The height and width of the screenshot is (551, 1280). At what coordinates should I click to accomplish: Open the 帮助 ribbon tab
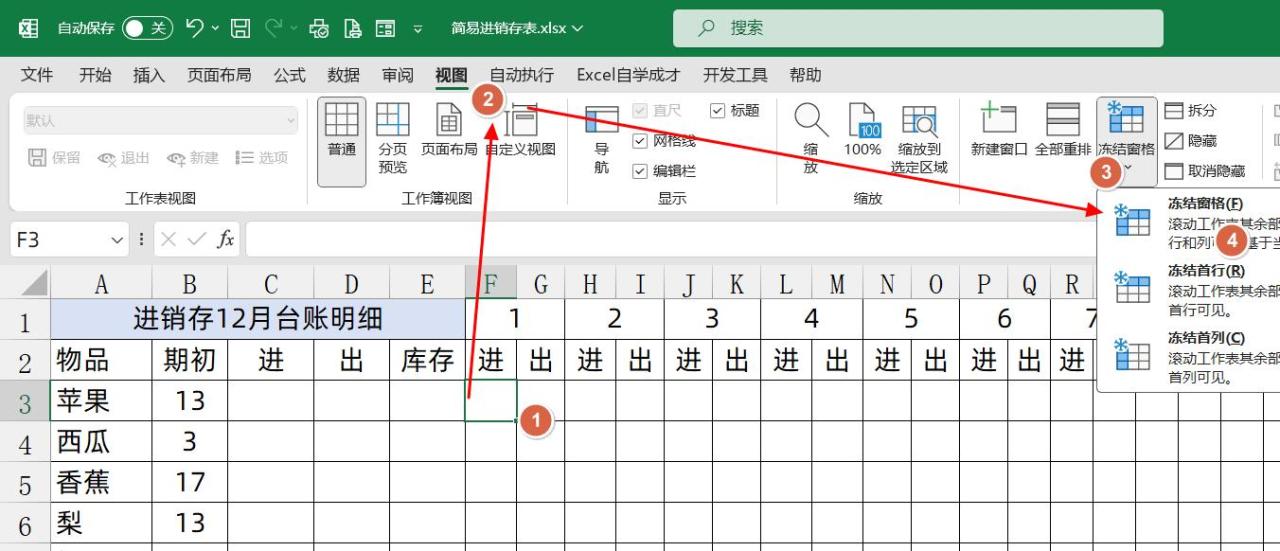(805, 75)
